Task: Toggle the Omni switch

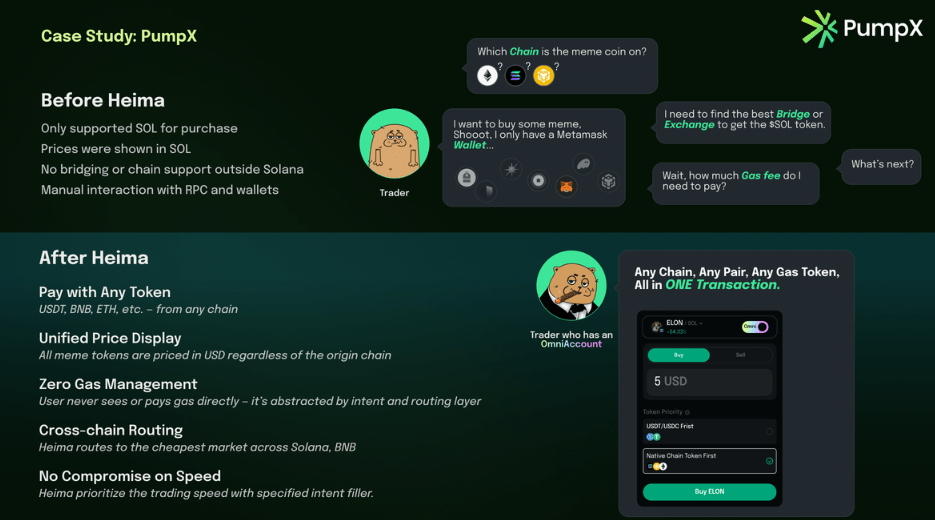Action: point(755,327)
